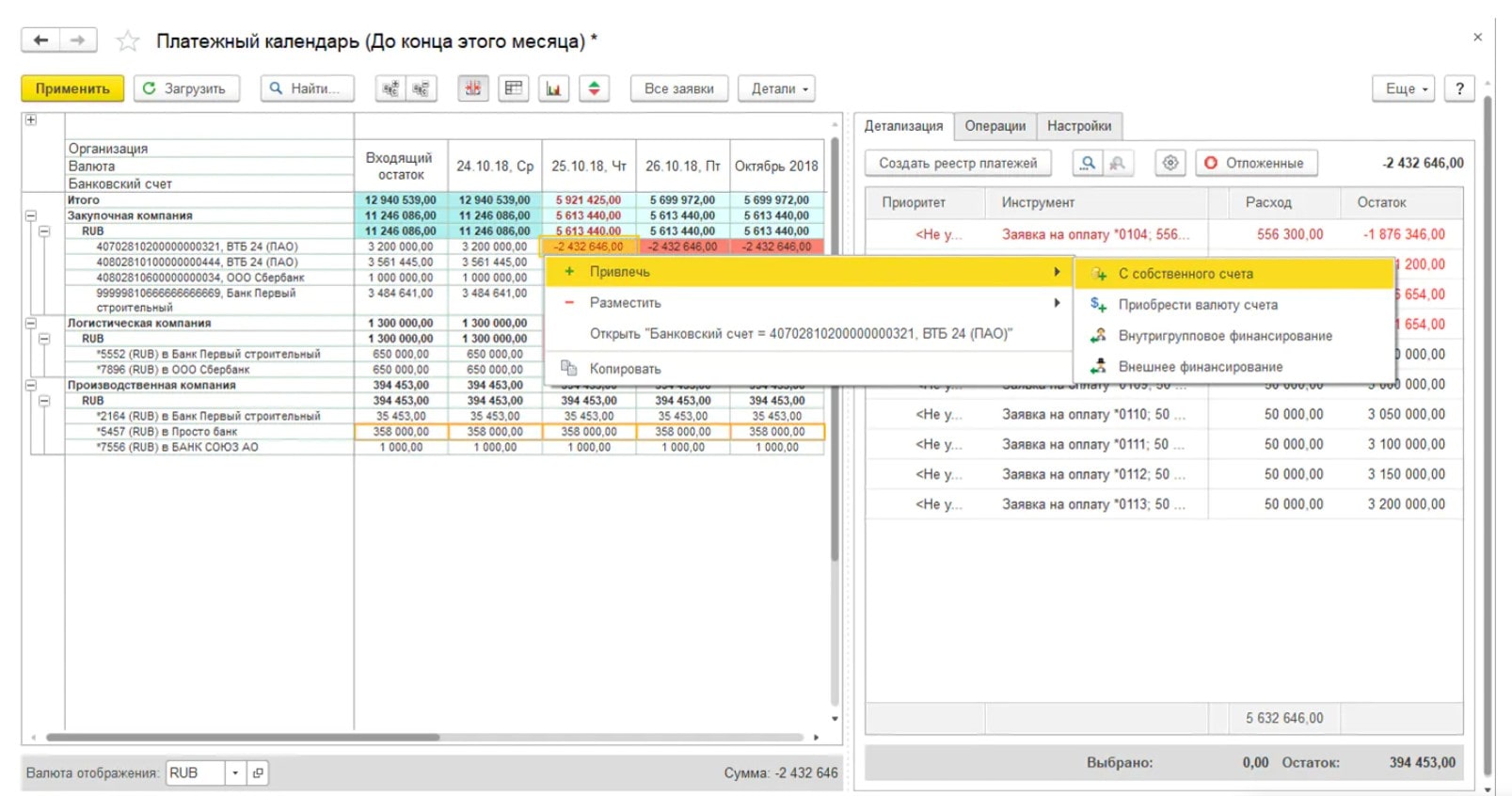This screenshot has height=796, width=1512.
Task: Collapse the Производственная компания group
Action: click(x=31, y=385)
